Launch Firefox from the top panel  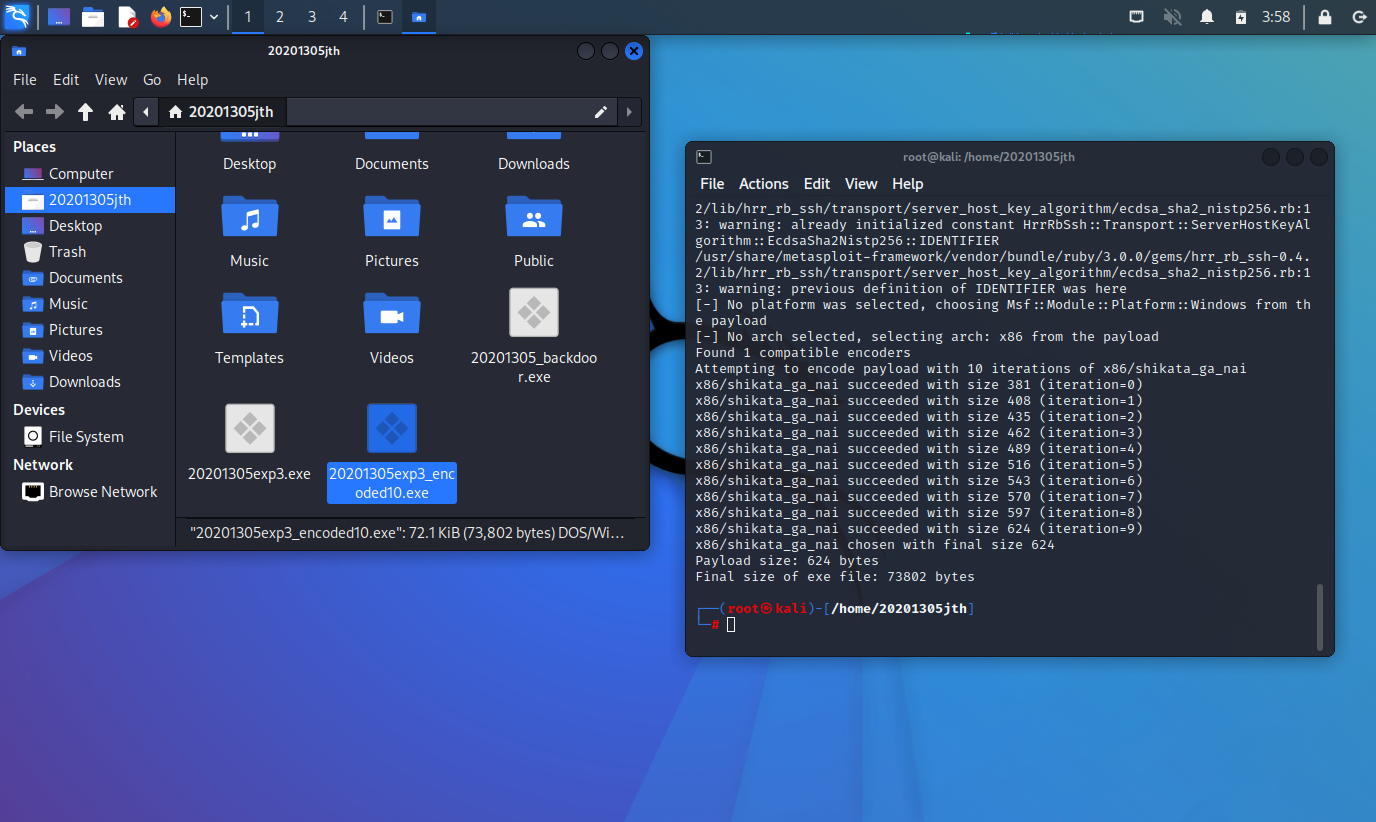tap(160, 17)
